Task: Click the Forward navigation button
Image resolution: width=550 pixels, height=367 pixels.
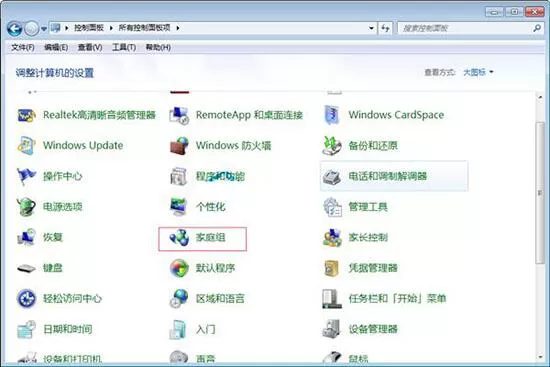Action: point(32,29)
